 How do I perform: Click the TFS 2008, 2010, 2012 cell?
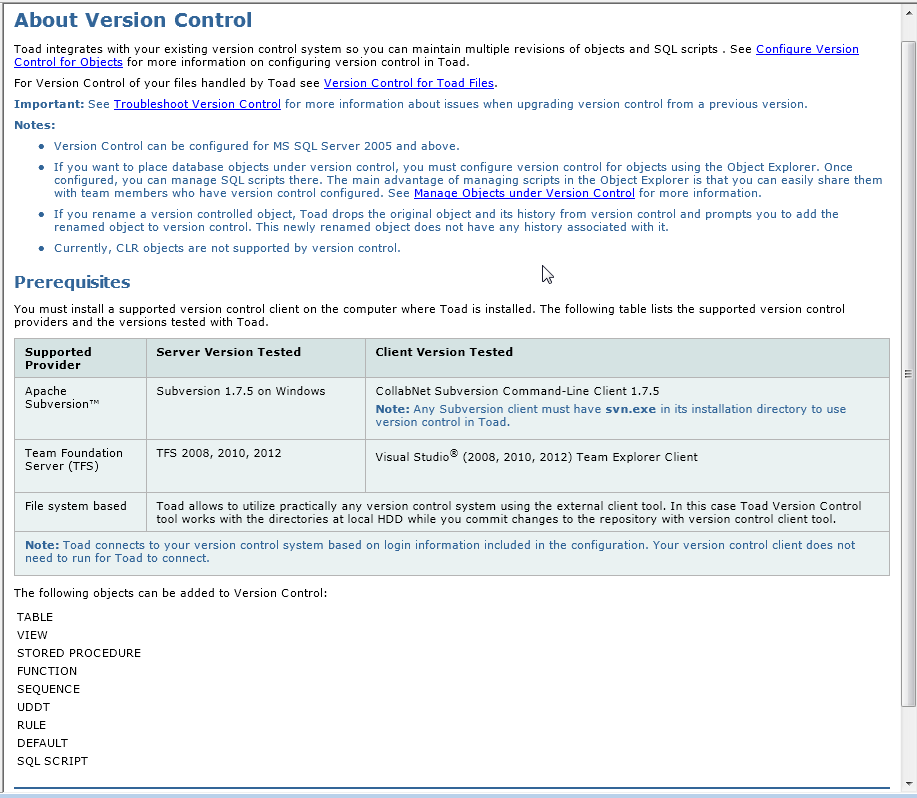pyautogui.click(x=219, y=453)
